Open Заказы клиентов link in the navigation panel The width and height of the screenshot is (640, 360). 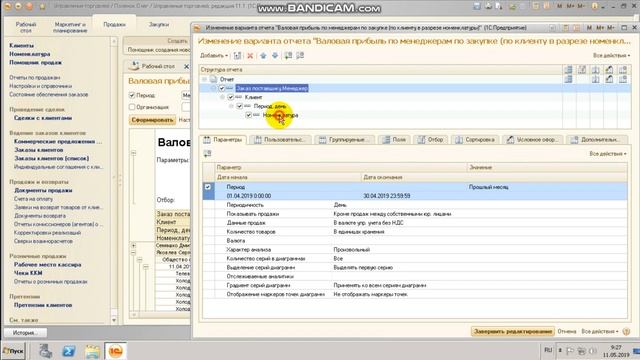click(x=39, y=150)
